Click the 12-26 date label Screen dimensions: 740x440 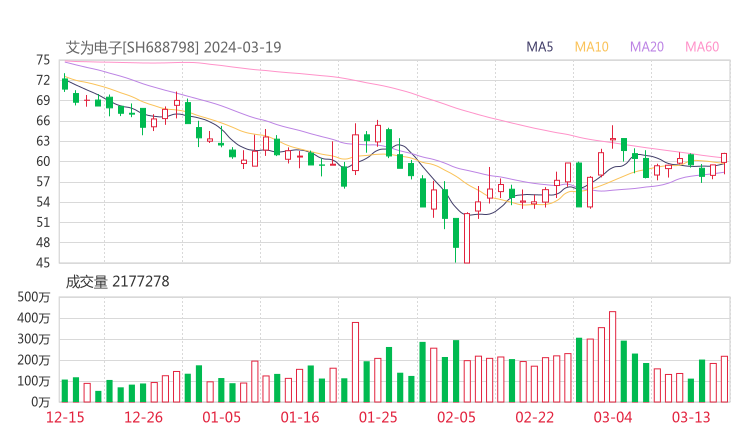coord(143,418)
